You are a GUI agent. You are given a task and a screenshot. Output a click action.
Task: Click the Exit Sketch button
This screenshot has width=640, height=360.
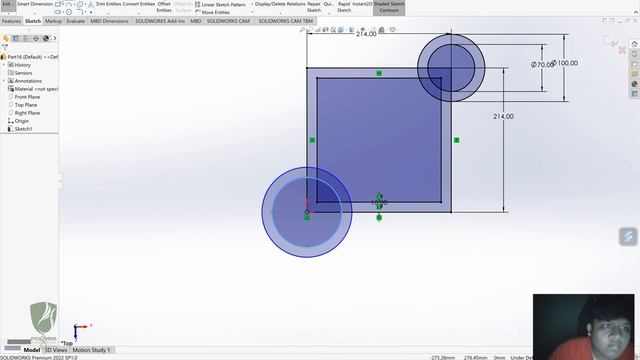click(x=7, y=5)
